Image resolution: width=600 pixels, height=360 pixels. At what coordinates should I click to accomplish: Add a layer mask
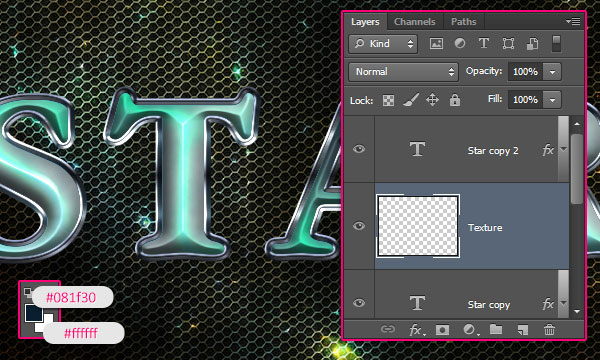tap(442, 329)
